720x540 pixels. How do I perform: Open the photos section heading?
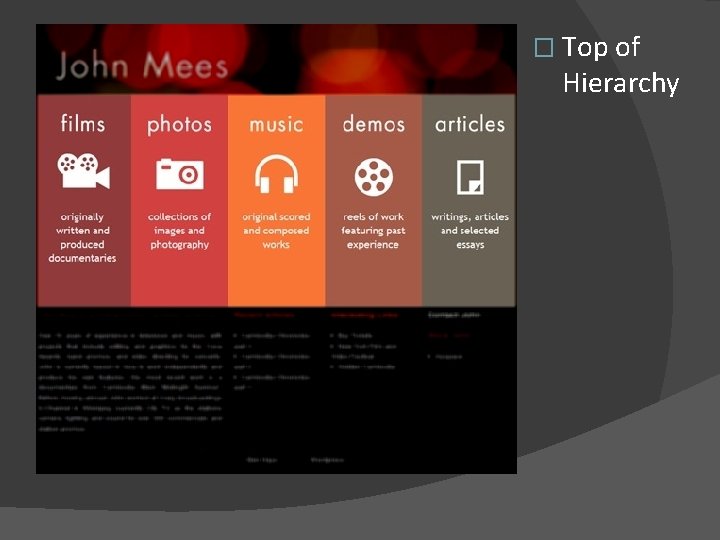(x=180, y=125)
